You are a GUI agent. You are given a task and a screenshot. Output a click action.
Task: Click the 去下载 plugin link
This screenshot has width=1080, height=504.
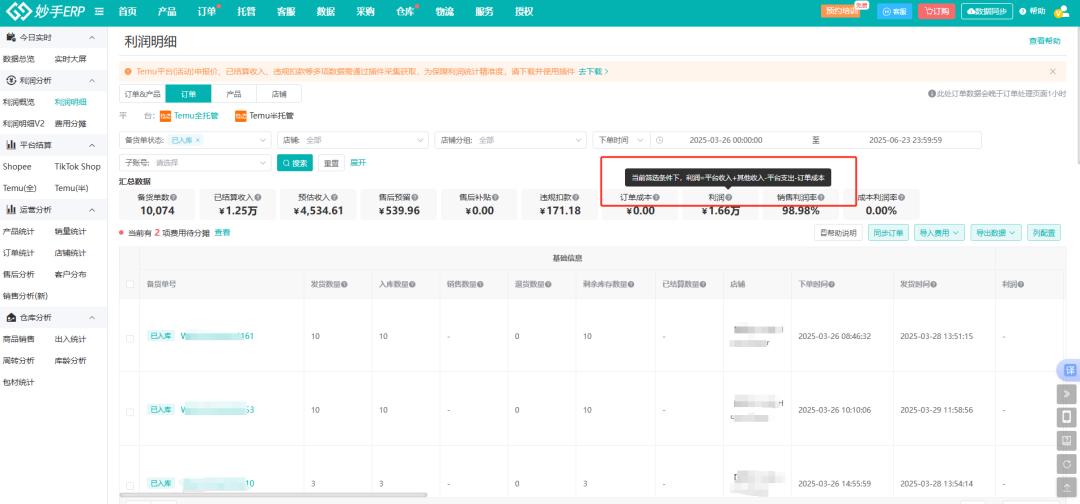click(x=593, y=72)
